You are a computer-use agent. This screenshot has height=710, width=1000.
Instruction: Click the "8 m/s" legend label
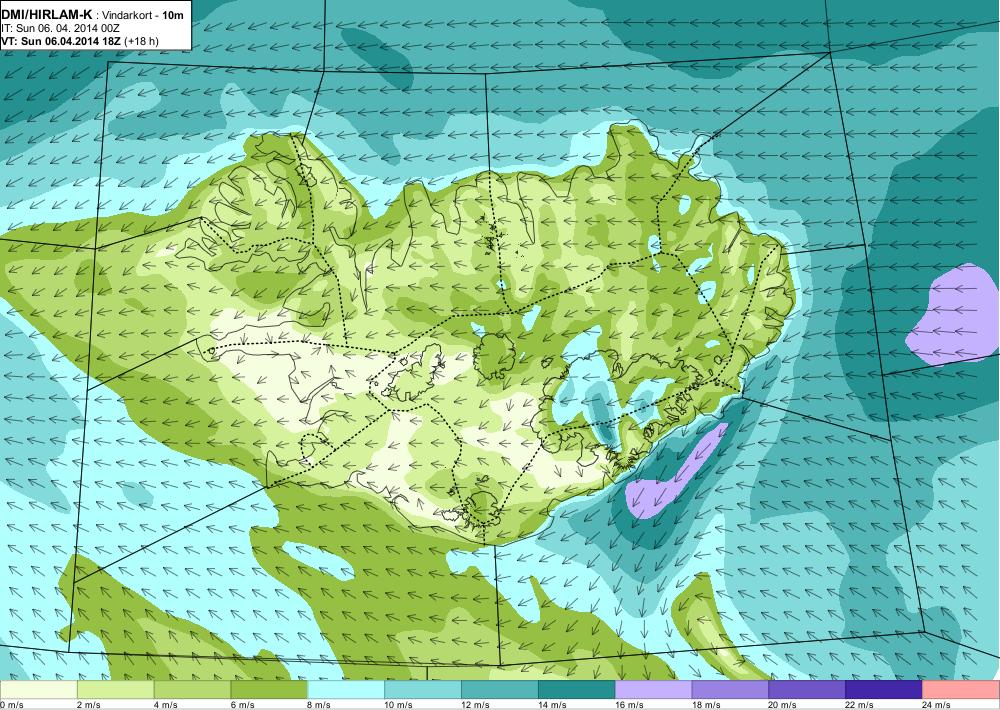click(x=320, y=705)
